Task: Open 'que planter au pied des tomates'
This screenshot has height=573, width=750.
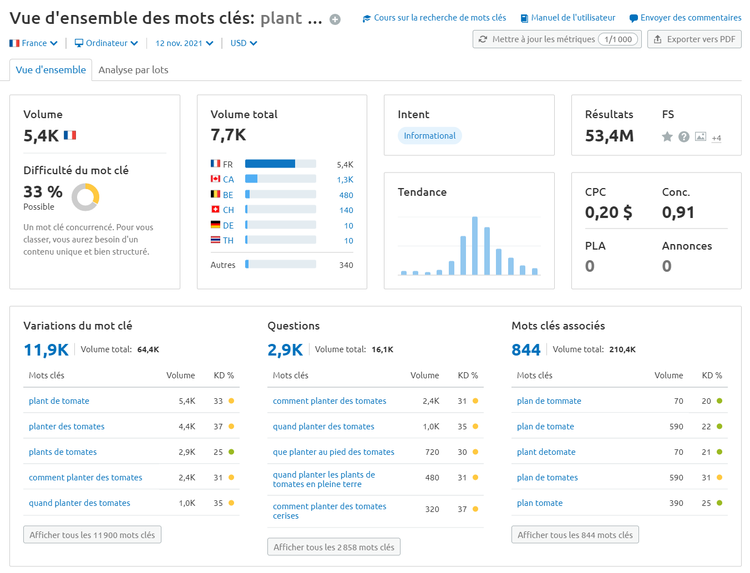Action: [x=333, y=452]
